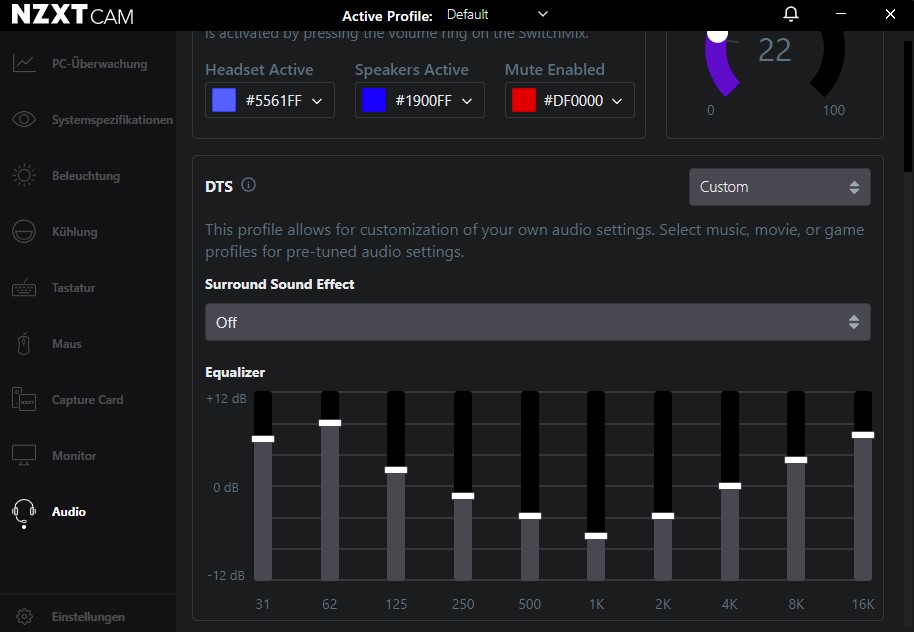This screenshot has height=632, width=914.
Task: Select the Audio sidebar item
Action: click(68, 512)
